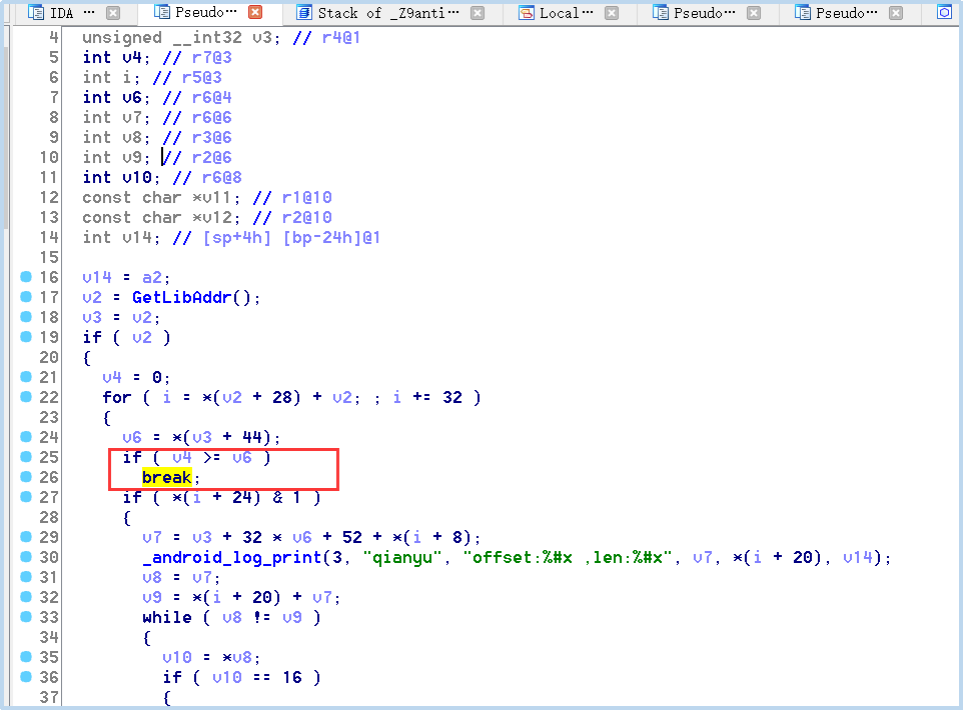
Task: Toggle breakpoint dot on line 26
Action: pos(26,477)
